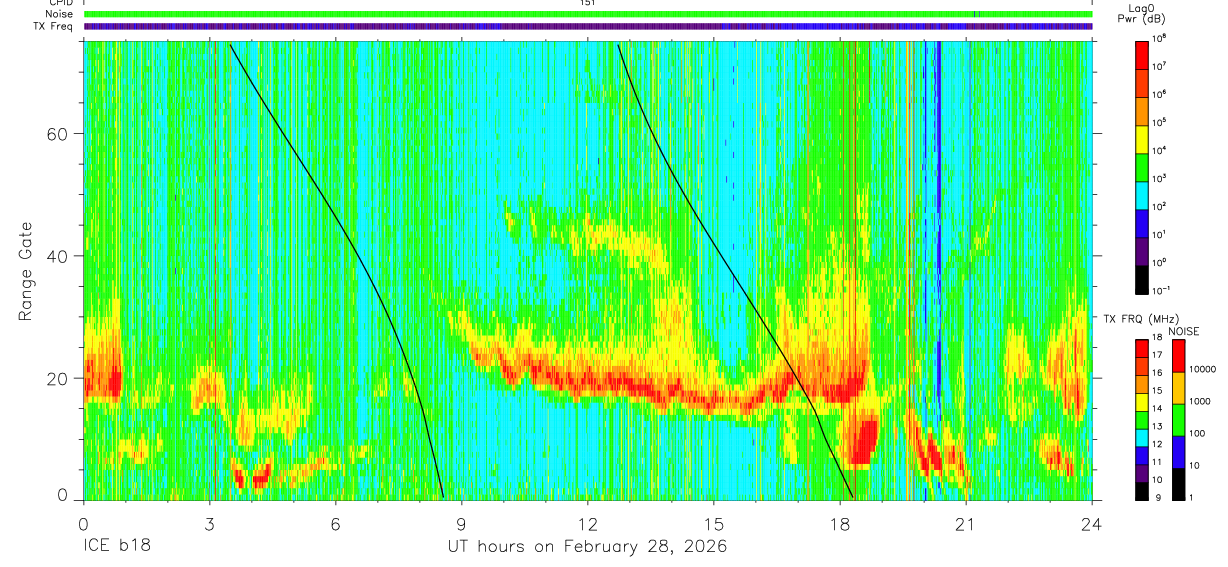
Task: Click the 'NOISE' legend title
Action: (1182, 330)
